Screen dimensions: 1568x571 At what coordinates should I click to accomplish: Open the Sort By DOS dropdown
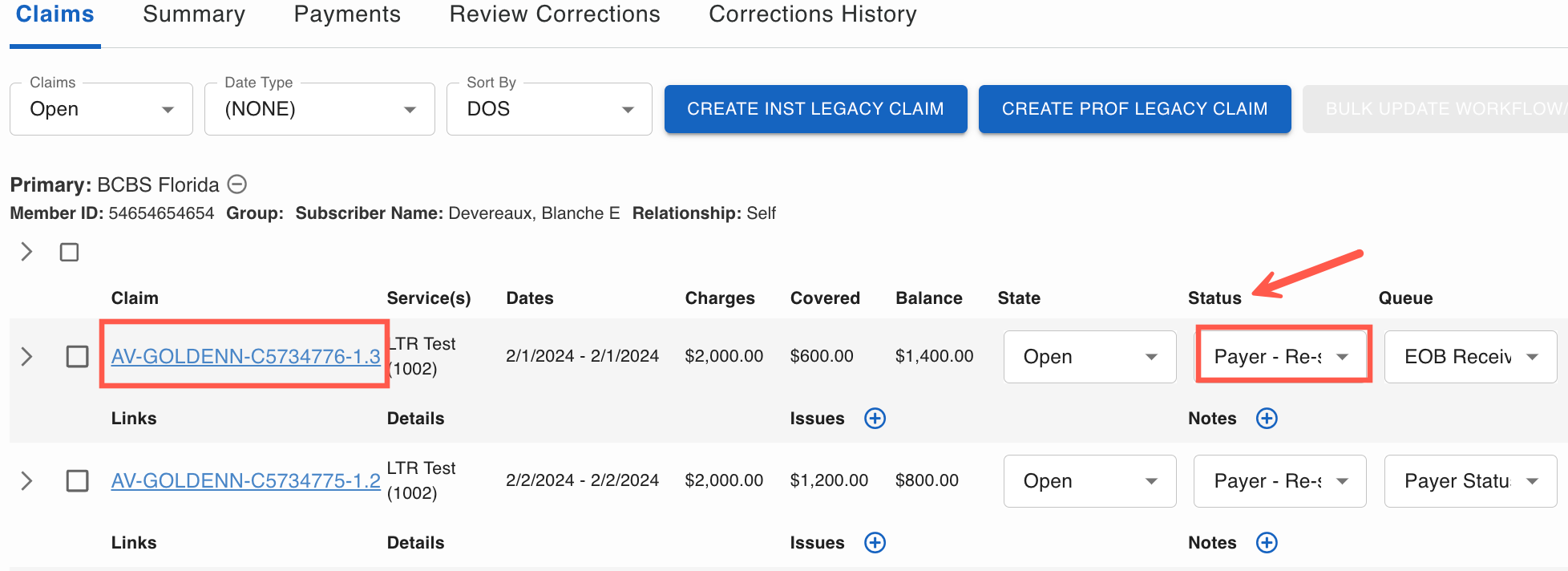click(x=549, y=109)
